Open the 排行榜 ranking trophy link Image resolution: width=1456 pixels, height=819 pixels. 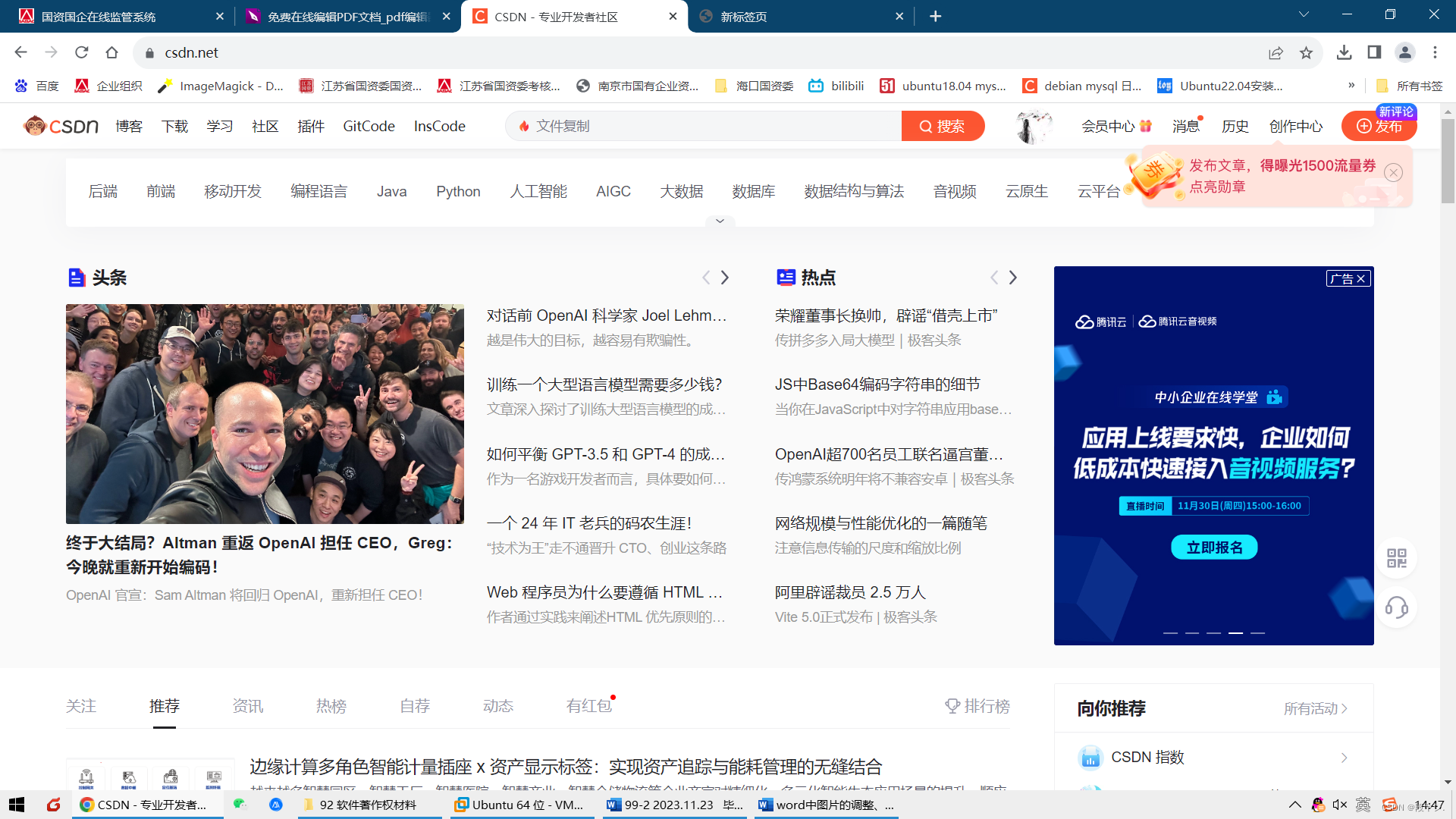[x=977, y=706]
